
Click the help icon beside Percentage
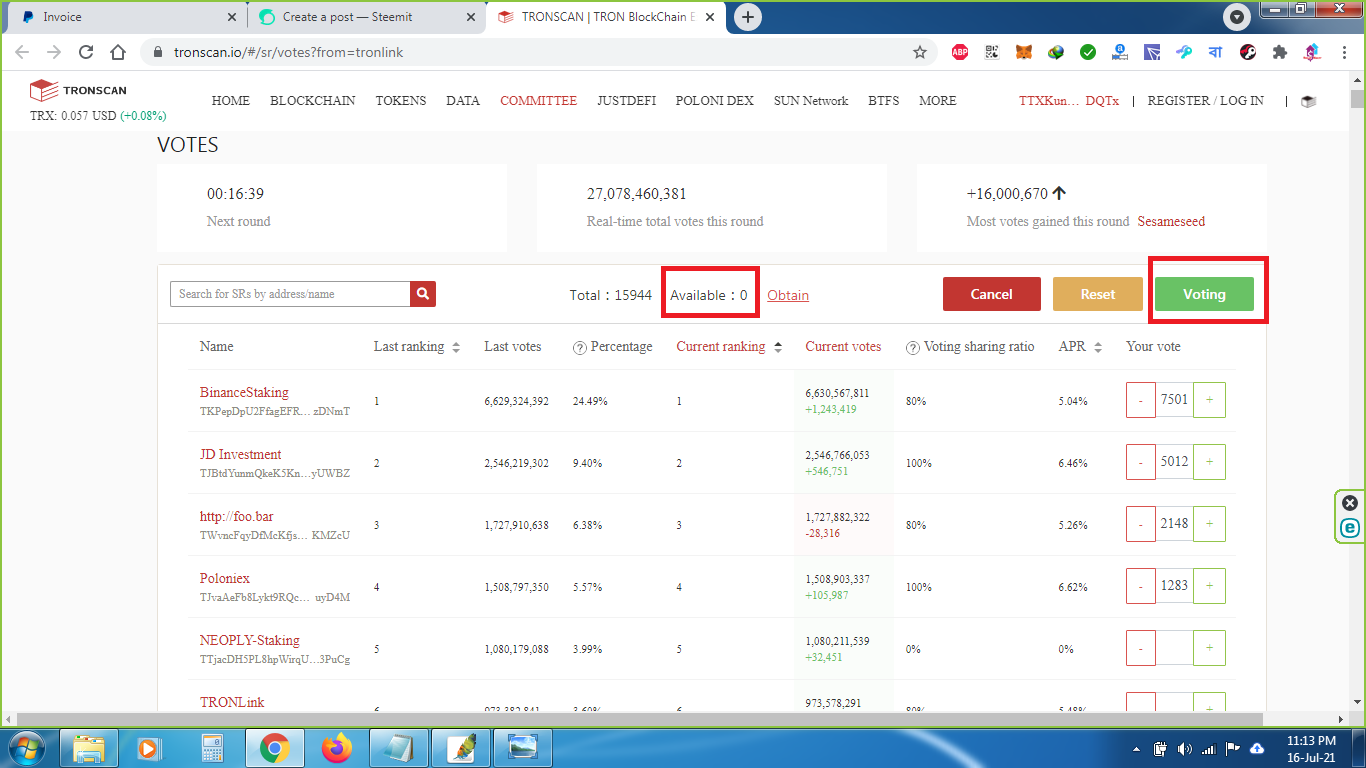579,347
